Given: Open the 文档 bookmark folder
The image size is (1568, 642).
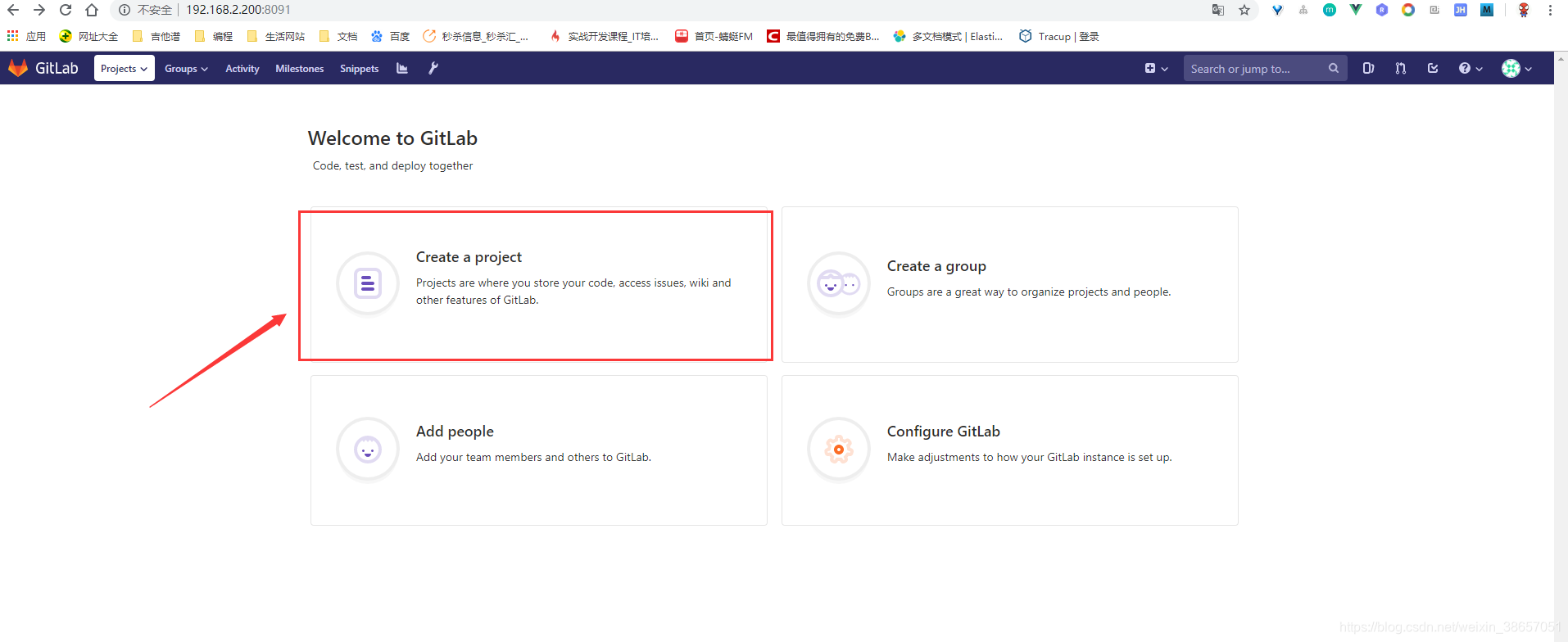Looking at the screenshot, I should tap(338, 36).
